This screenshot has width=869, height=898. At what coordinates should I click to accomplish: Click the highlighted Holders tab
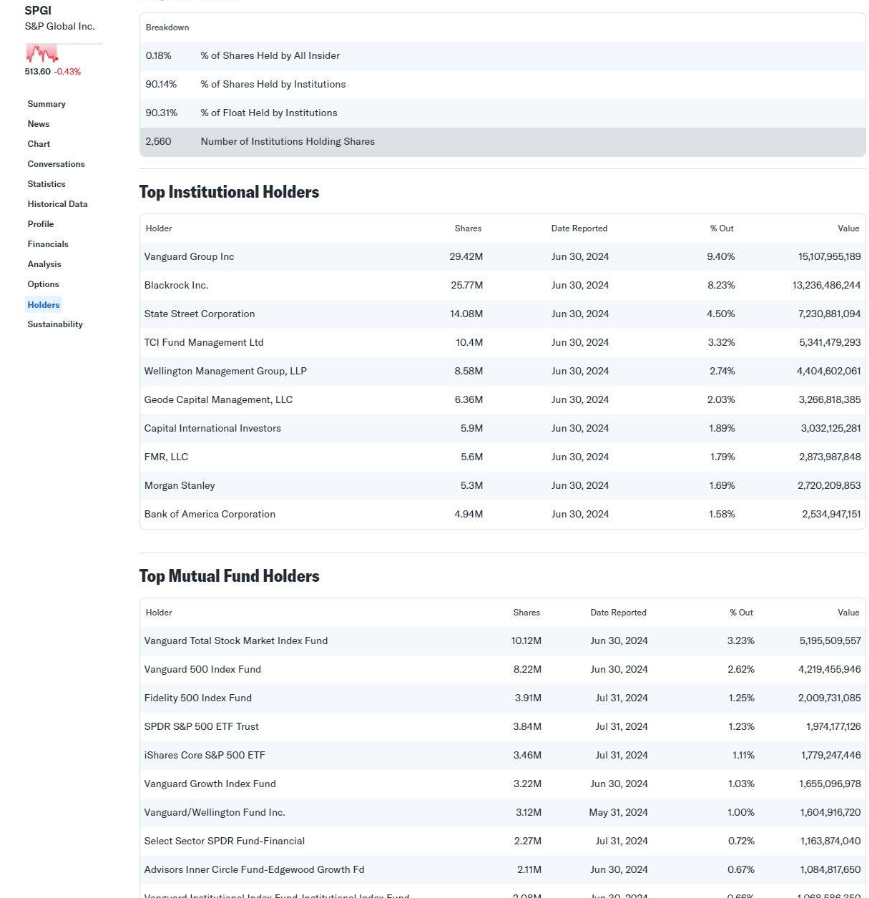[x=43, y=304]
